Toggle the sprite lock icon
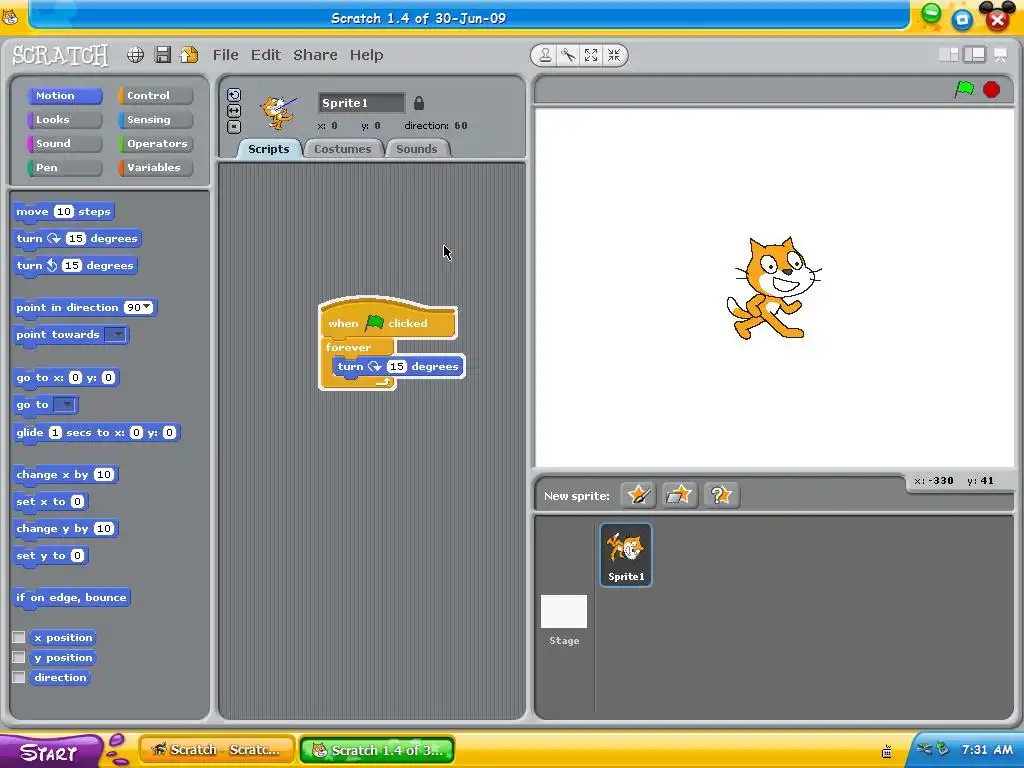This screenshot has width=1024, height=768. tap(419, 103)
